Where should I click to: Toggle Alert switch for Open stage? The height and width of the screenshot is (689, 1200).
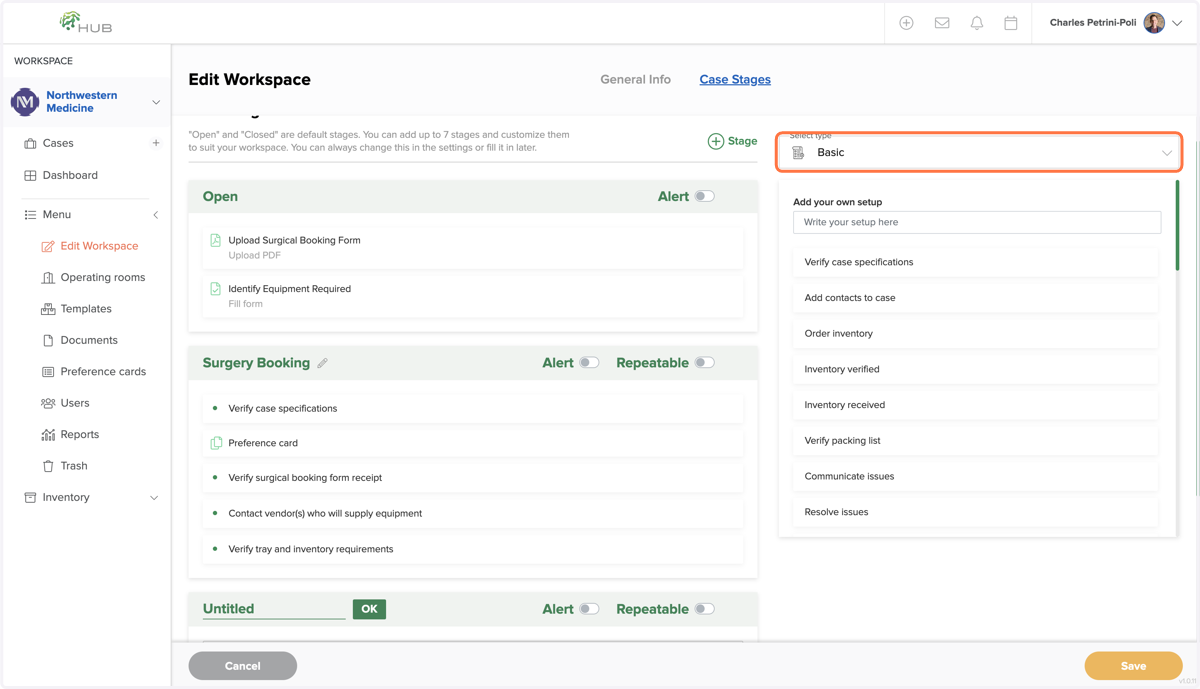tap(705, 197)
